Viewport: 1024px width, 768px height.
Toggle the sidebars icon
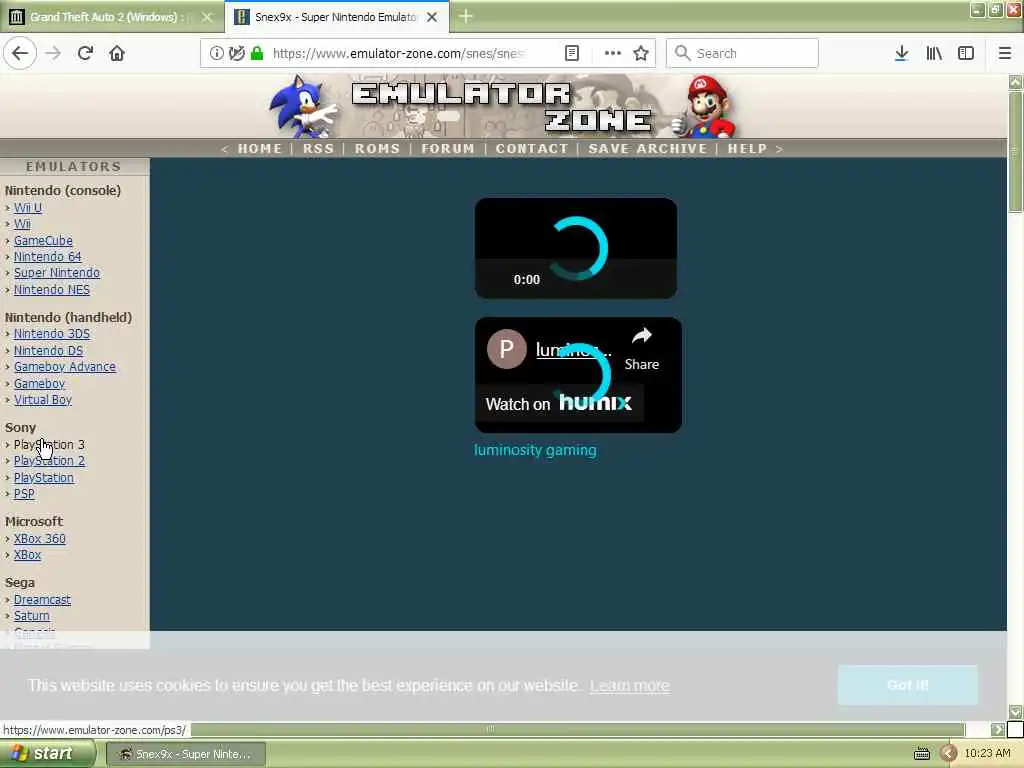[x=966, y=53]
